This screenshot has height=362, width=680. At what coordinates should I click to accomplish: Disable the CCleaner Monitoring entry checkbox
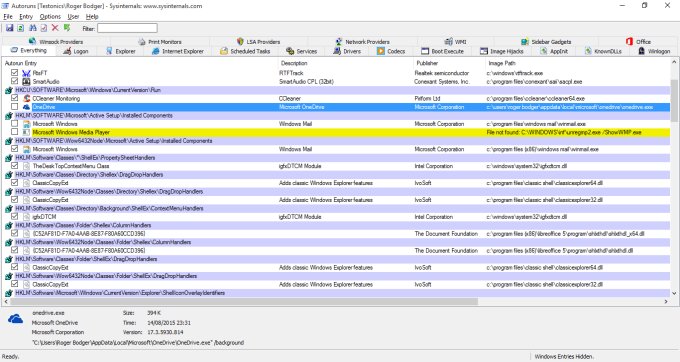point(14,98)
